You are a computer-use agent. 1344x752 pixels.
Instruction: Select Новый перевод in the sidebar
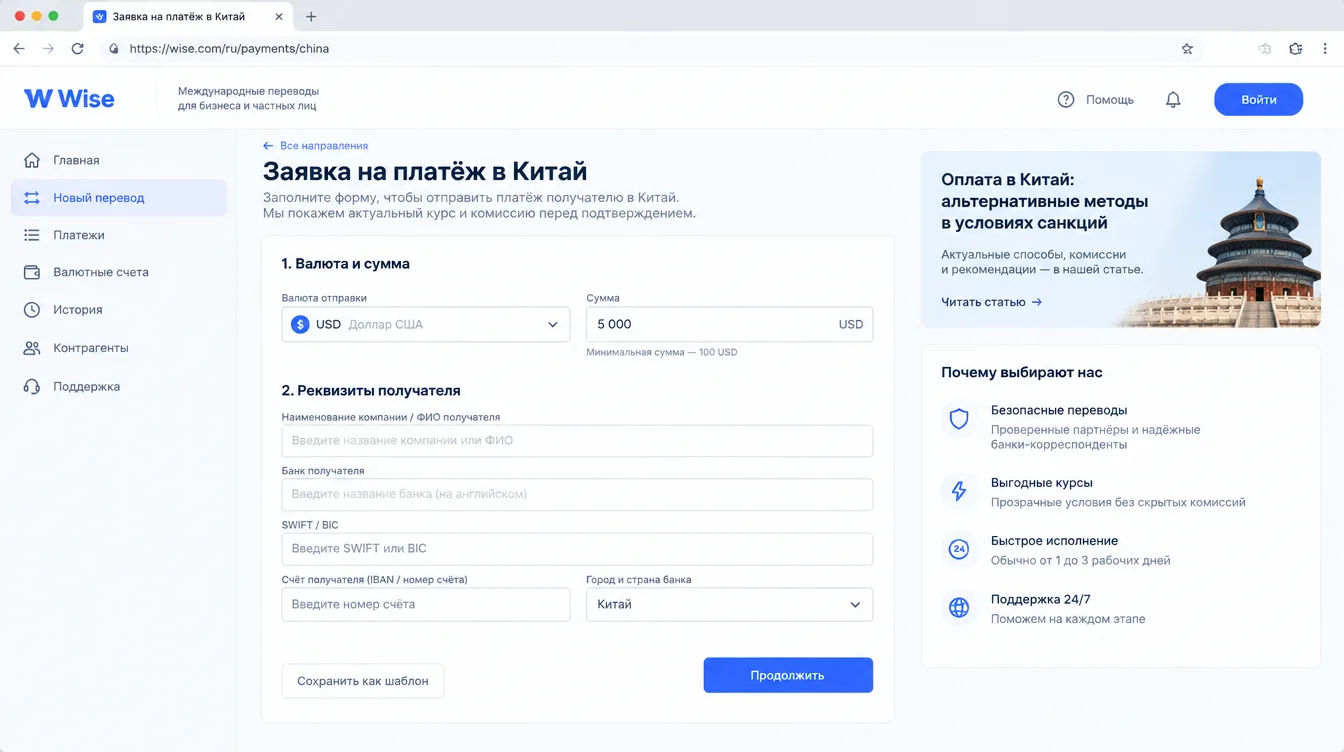click(x=119, y=197)
